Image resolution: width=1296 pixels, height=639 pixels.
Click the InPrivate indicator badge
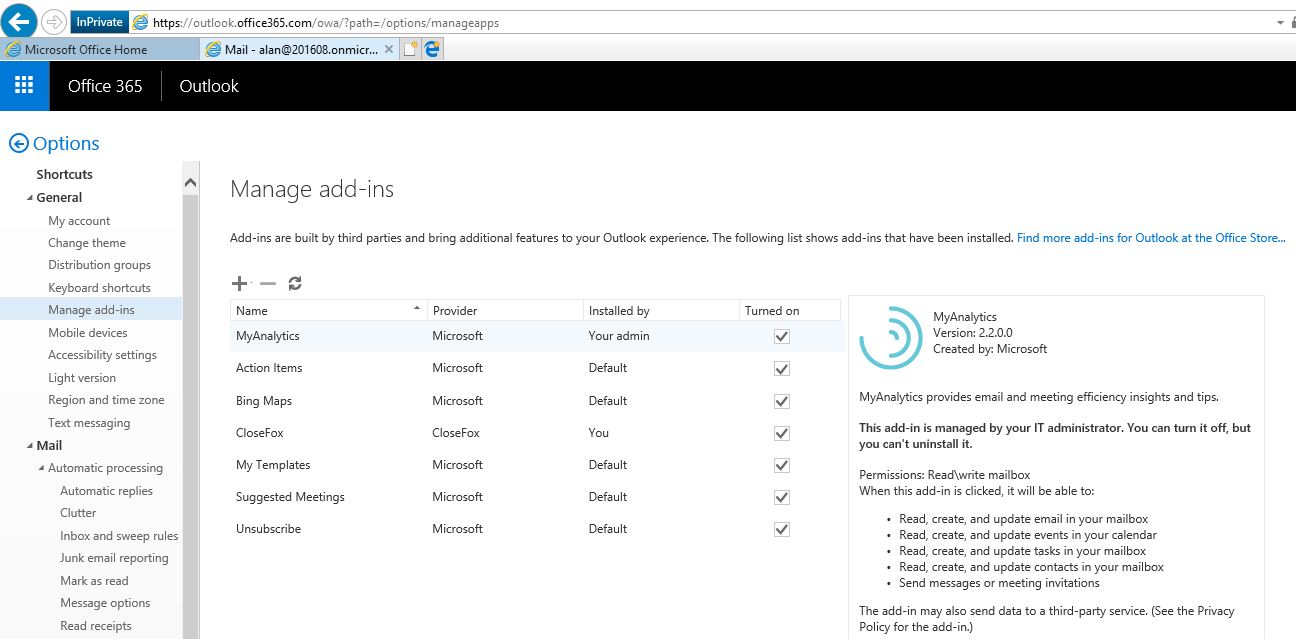(x=99, y=22)
